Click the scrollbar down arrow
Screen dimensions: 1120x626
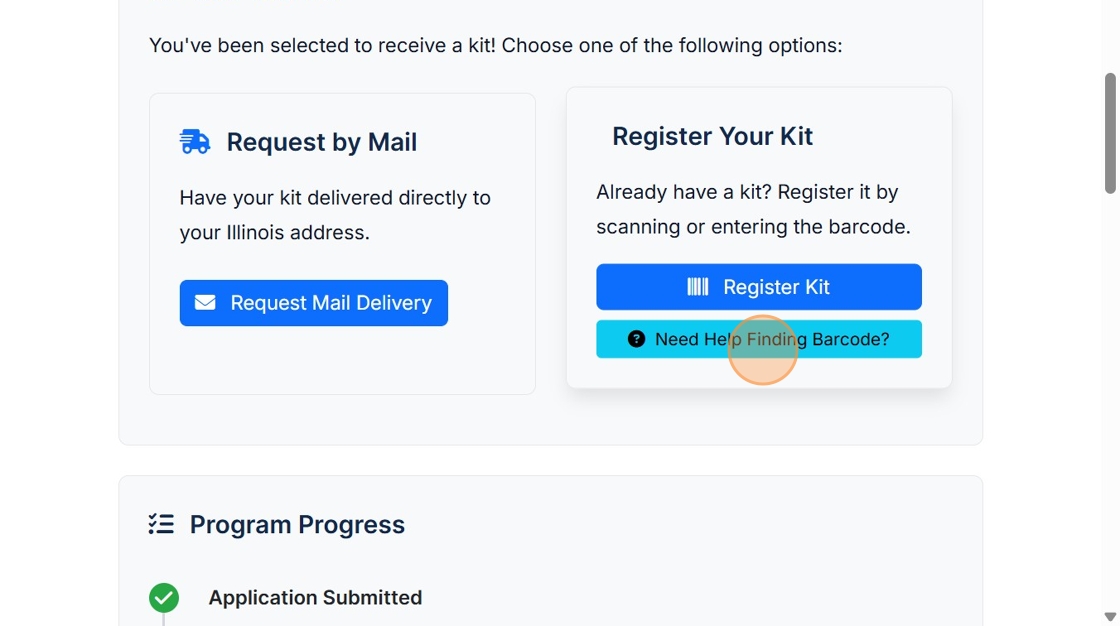1110,617
